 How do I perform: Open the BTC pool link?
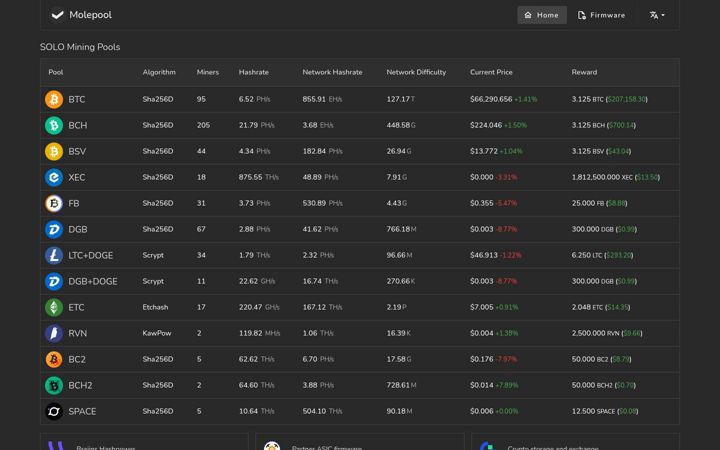pos(77,99)
